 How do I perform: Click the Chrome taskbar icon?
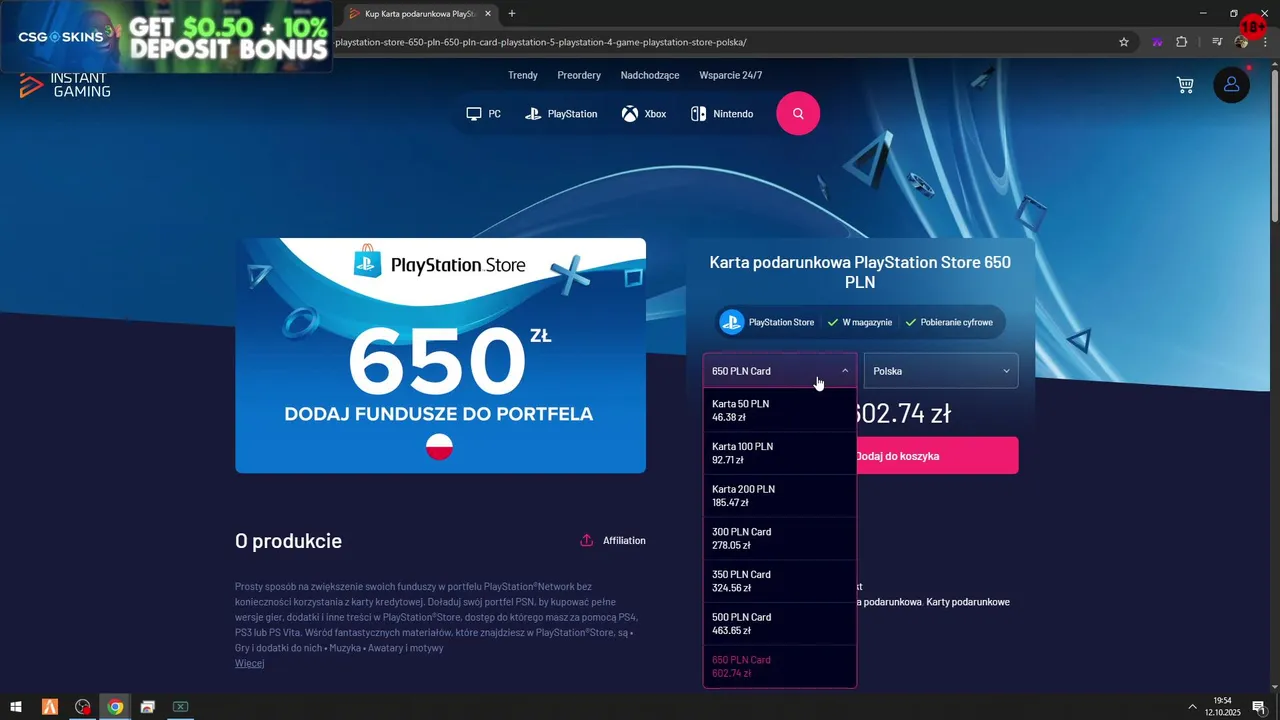(115, 707)
